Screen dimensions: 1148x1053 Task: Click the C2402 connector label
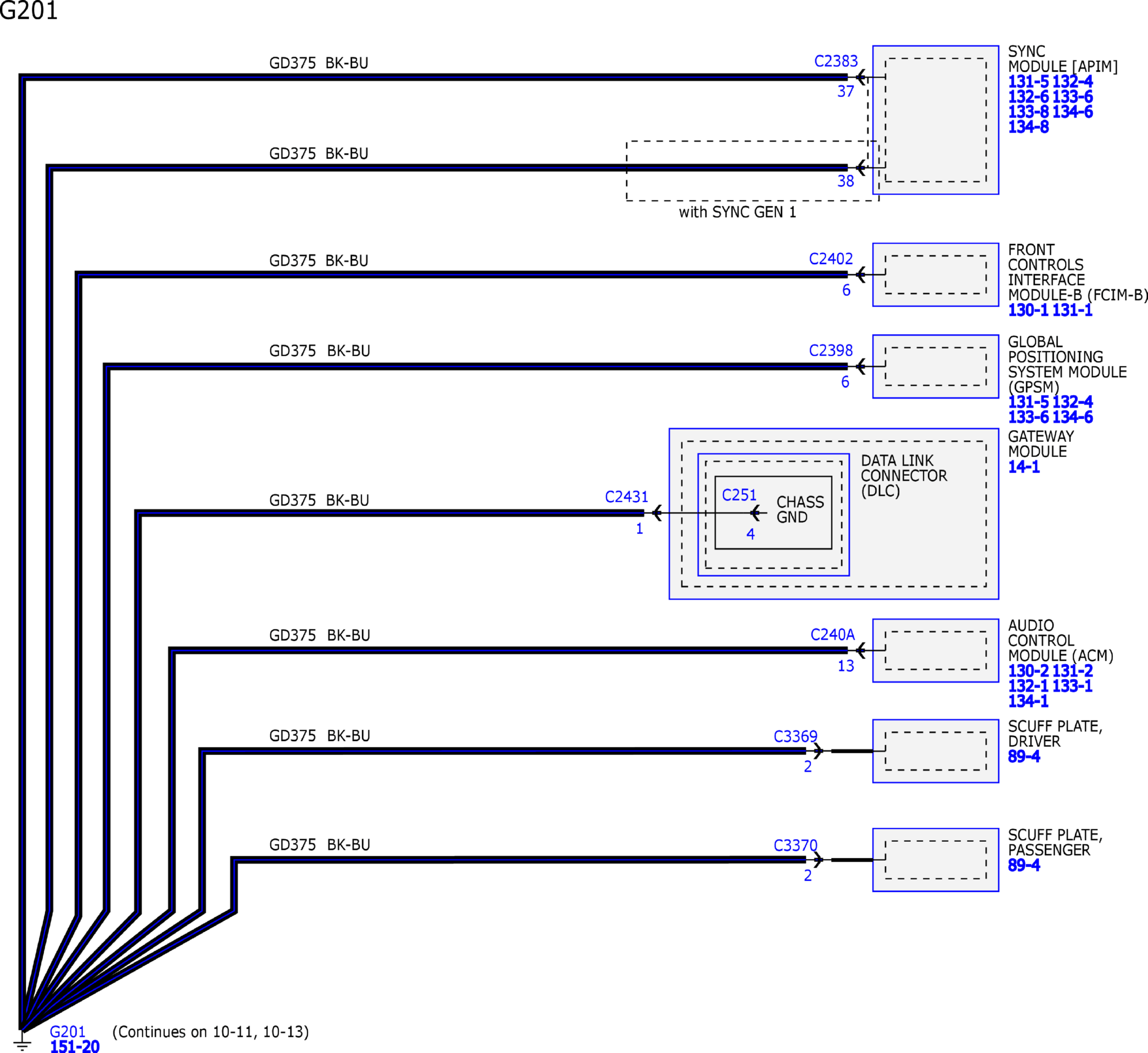(831, 259)
